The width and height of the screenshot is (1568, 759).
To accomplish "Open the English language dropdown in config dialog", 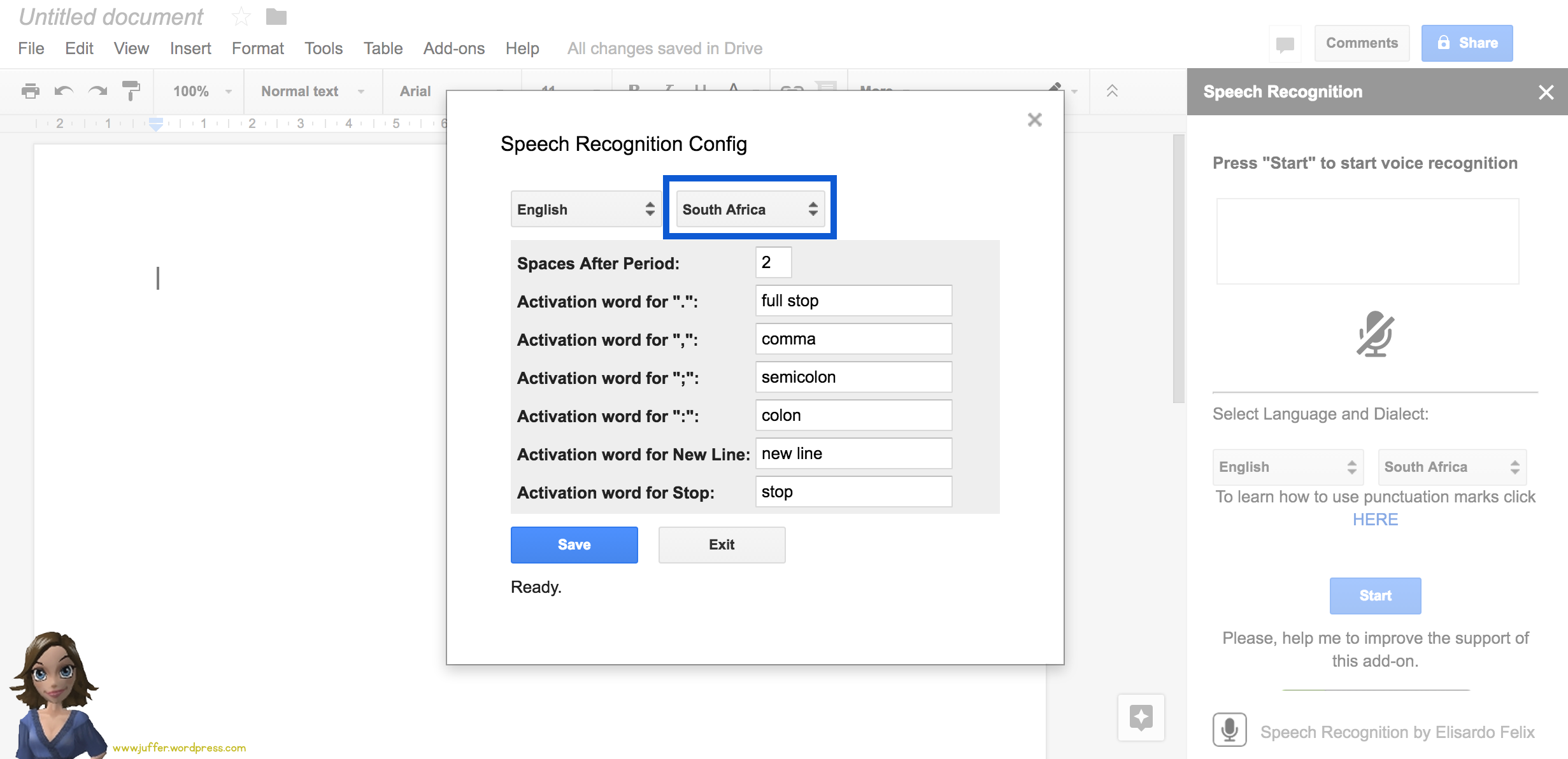I will (x=585, y=209).
